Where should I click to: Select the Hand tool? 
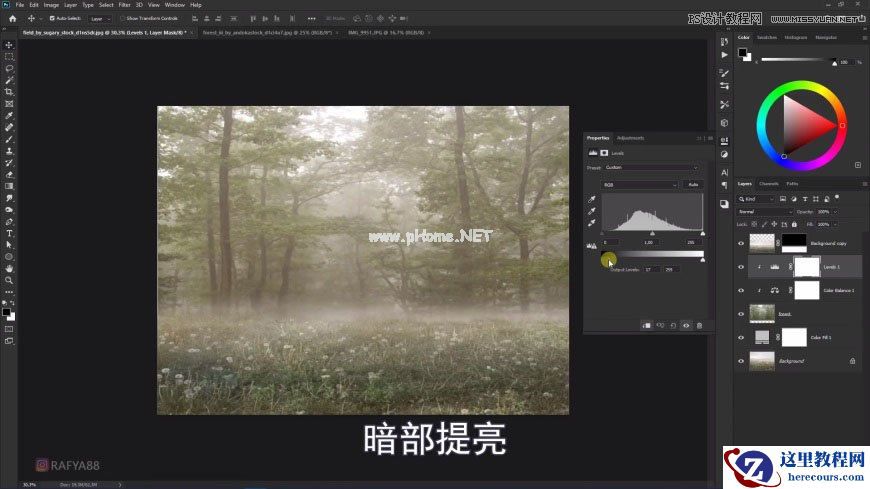(x=9, y=269)
